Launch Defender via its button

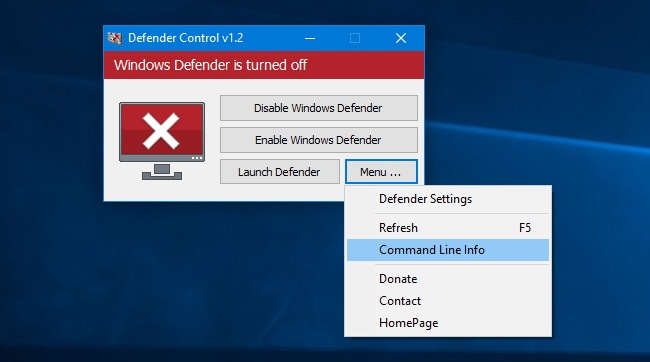[279, 172]
